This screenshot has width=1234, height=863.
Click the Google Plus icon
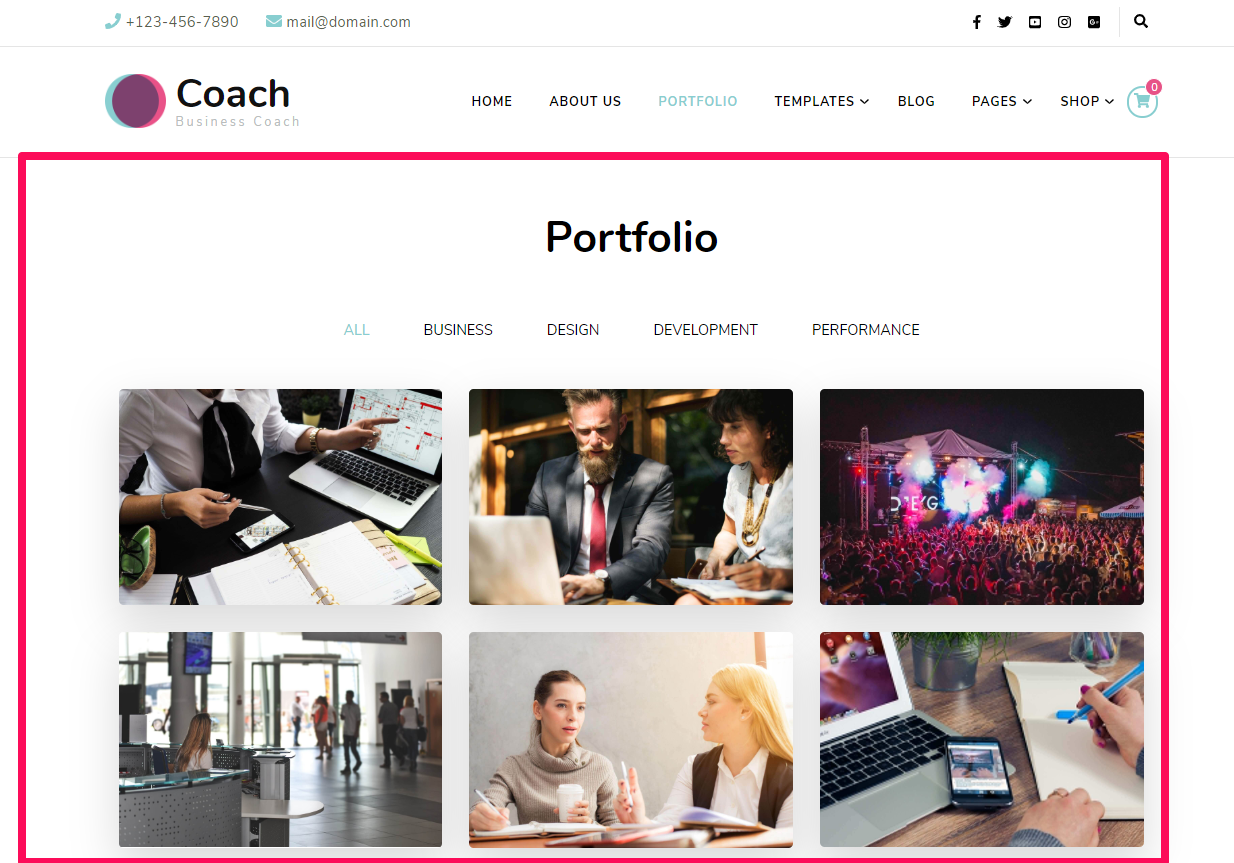(1094, 22)
